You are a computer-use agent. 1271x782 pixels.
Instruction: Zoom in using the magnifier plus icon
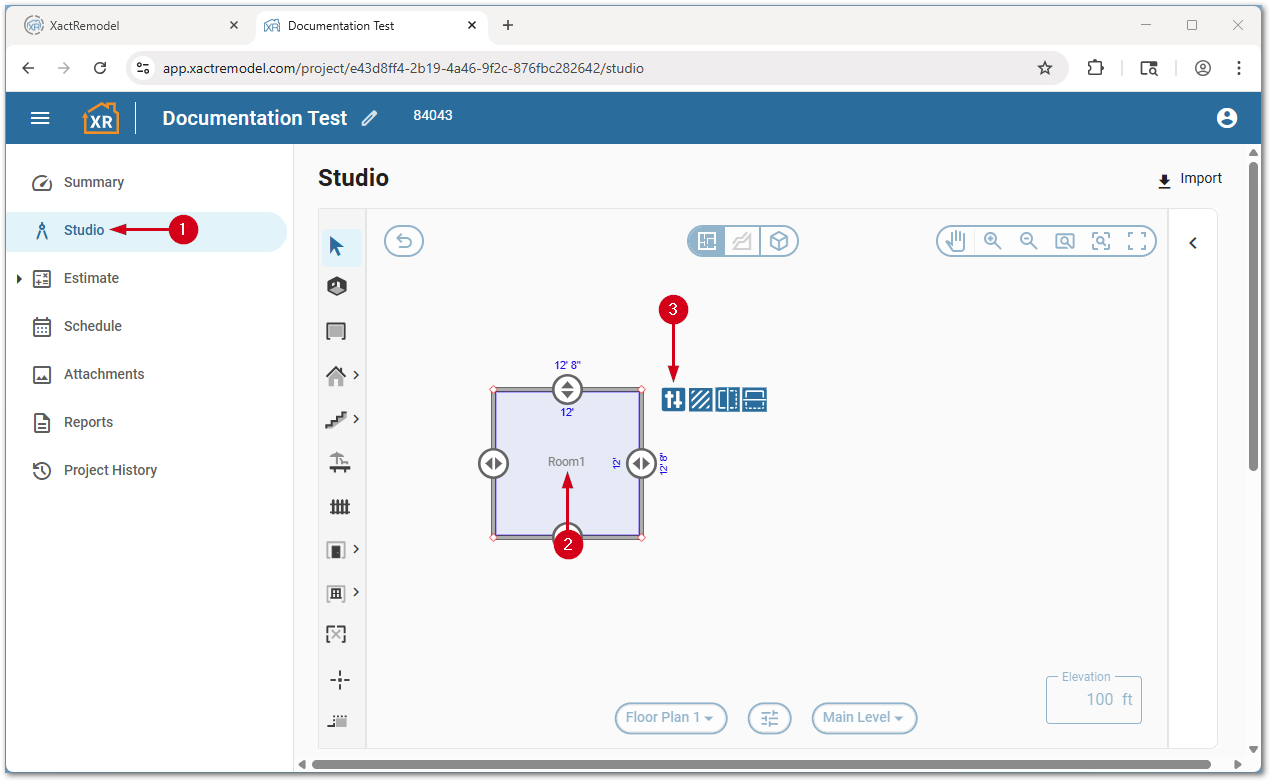pyautogui.click(x=992, y=240)
